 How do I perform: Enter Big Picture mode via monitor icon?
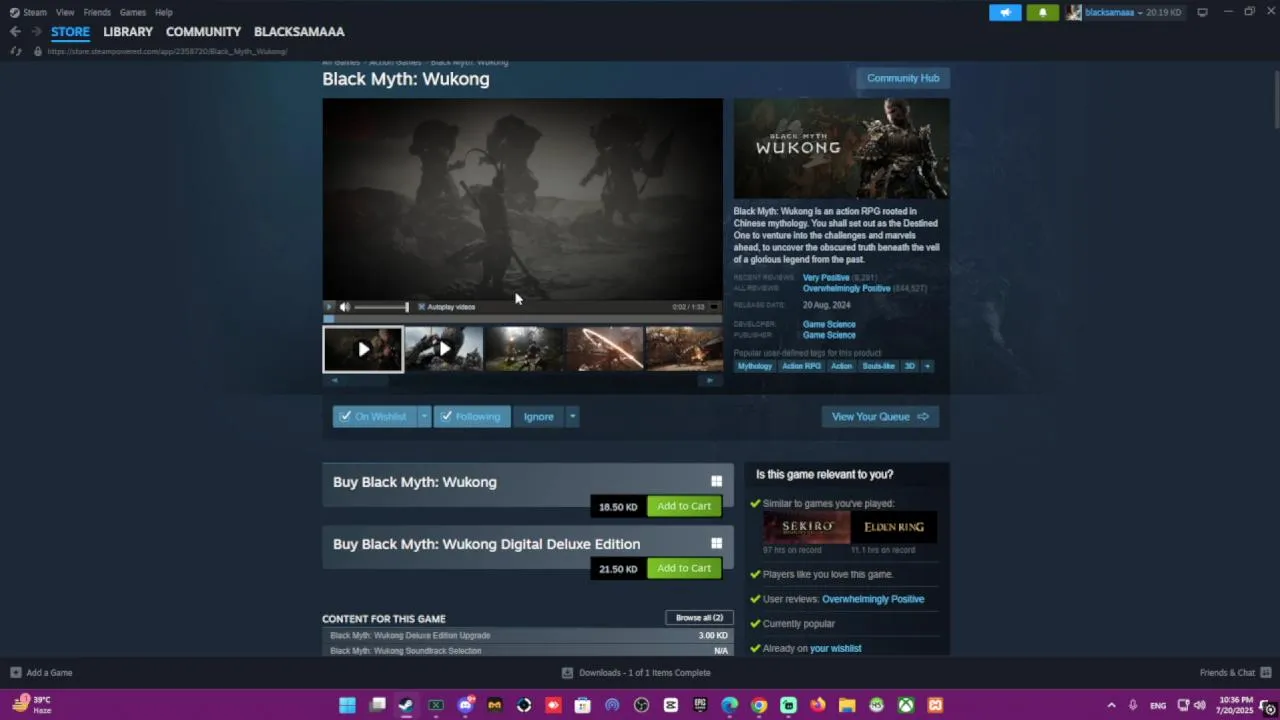click(1203, 12)
